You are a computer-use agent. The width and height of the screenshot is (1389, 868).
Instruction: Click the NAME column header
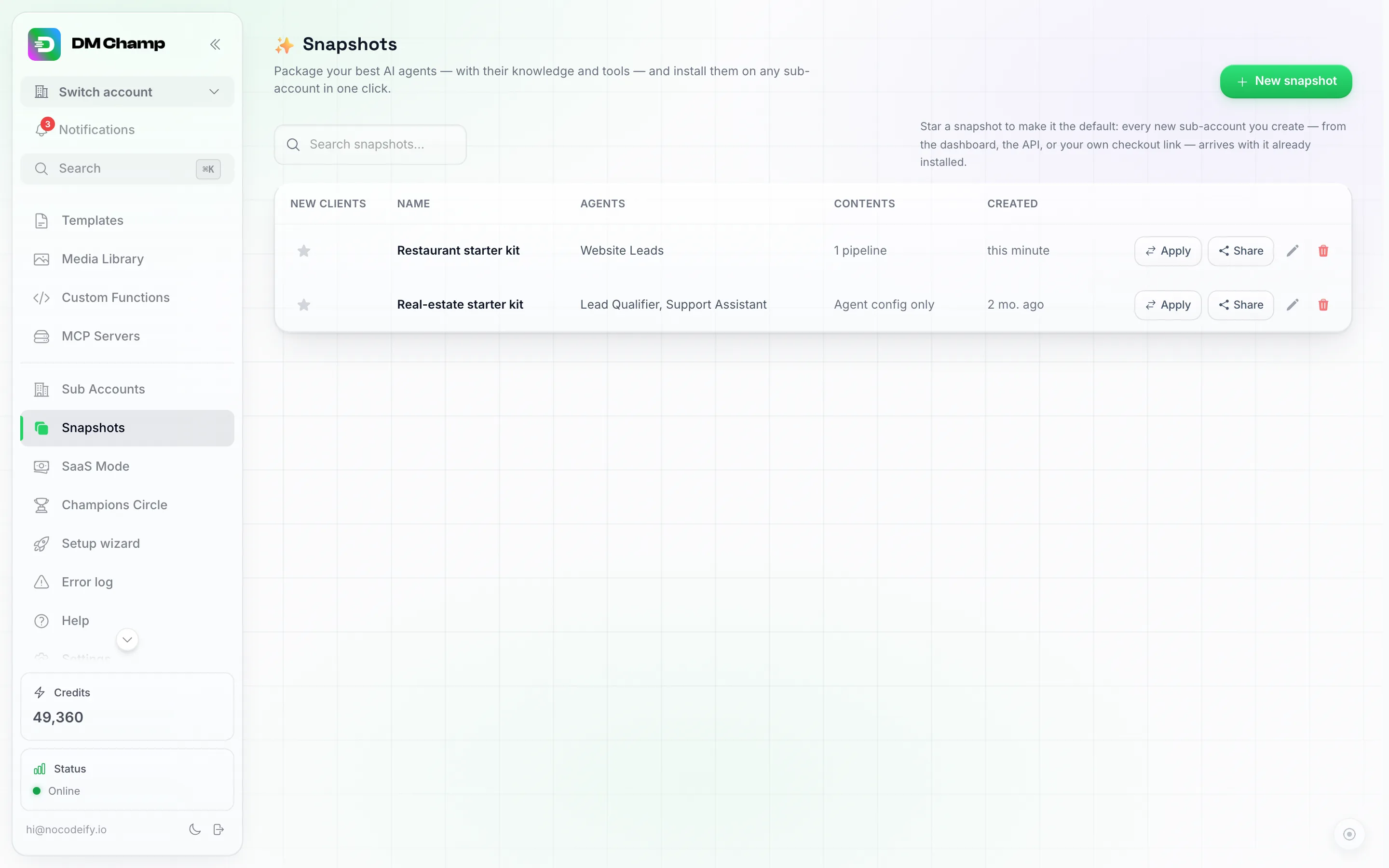tap(413, 204)
